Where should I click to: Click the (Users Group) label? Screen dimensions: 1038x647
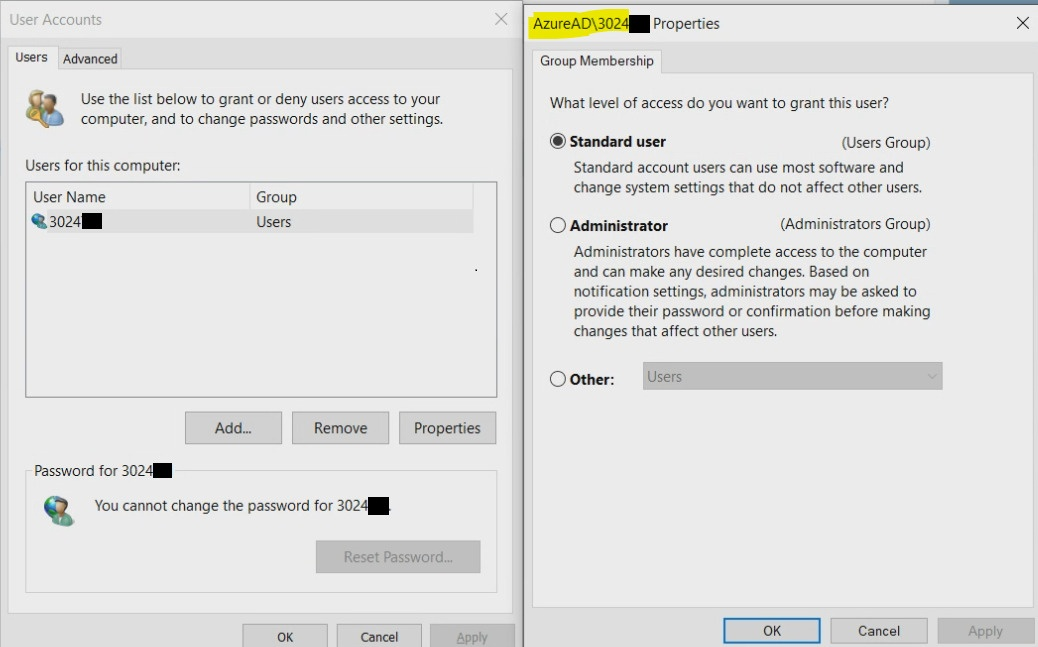tap(886, 142)
